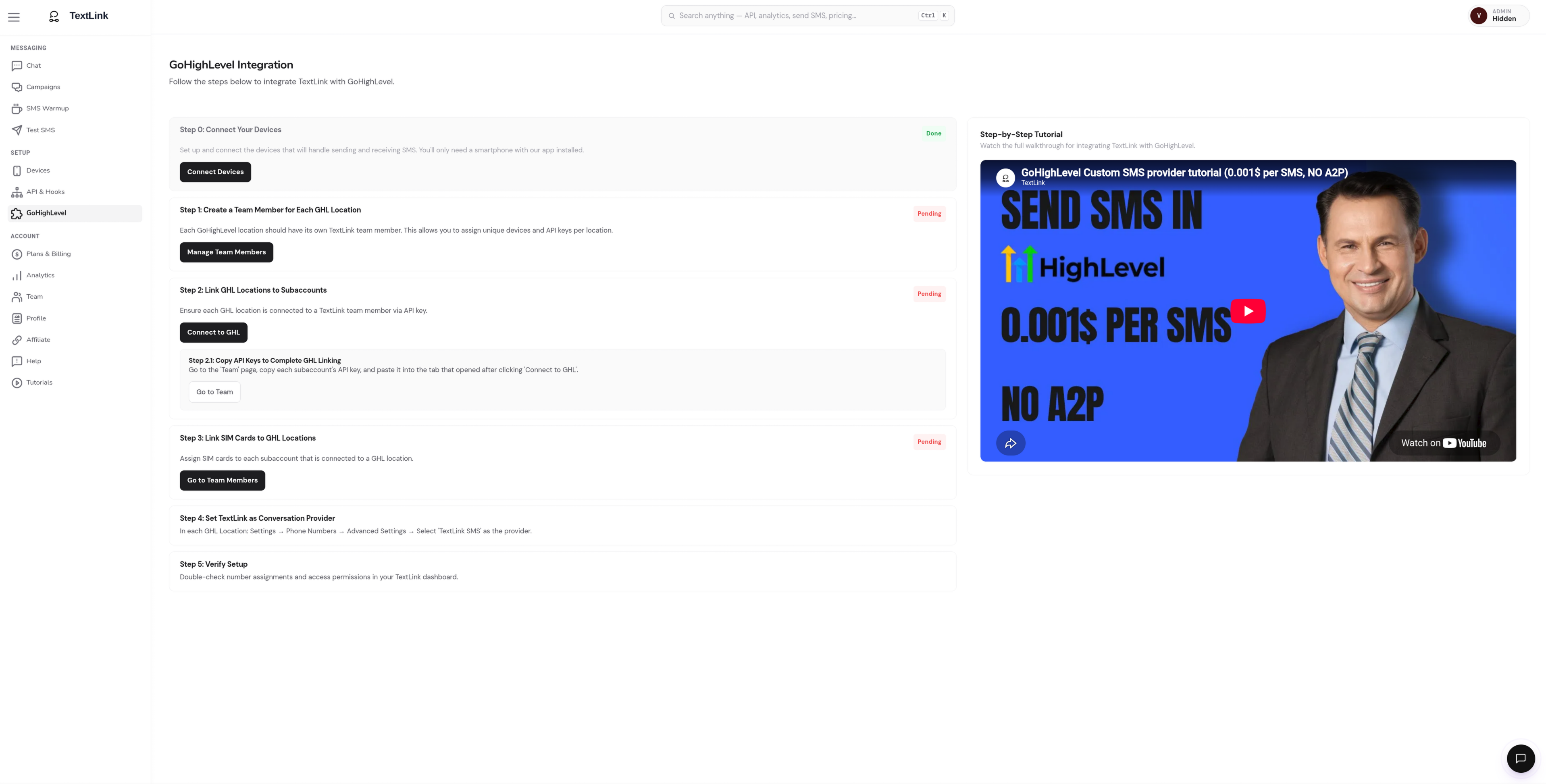1546x784 pixels.
Task: Go to Campaigns in sidebar
Action: [75, 87]
